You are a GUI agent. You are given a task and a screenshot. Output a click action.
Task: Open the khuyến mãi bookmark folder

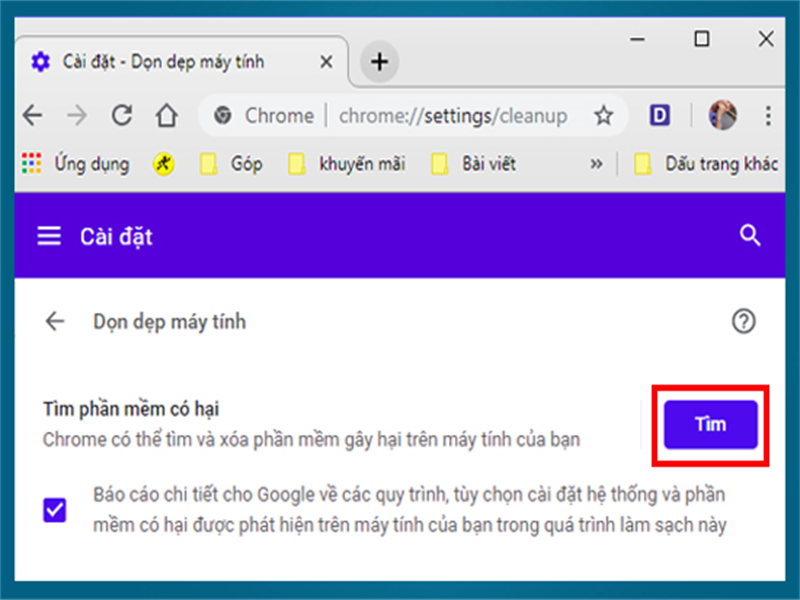pos(347,164)
